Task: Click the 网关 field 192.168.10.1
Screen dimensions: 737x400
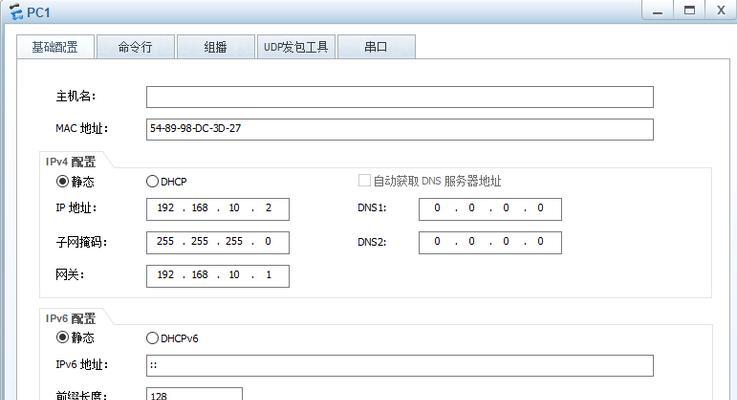Action: pos(218,276)
